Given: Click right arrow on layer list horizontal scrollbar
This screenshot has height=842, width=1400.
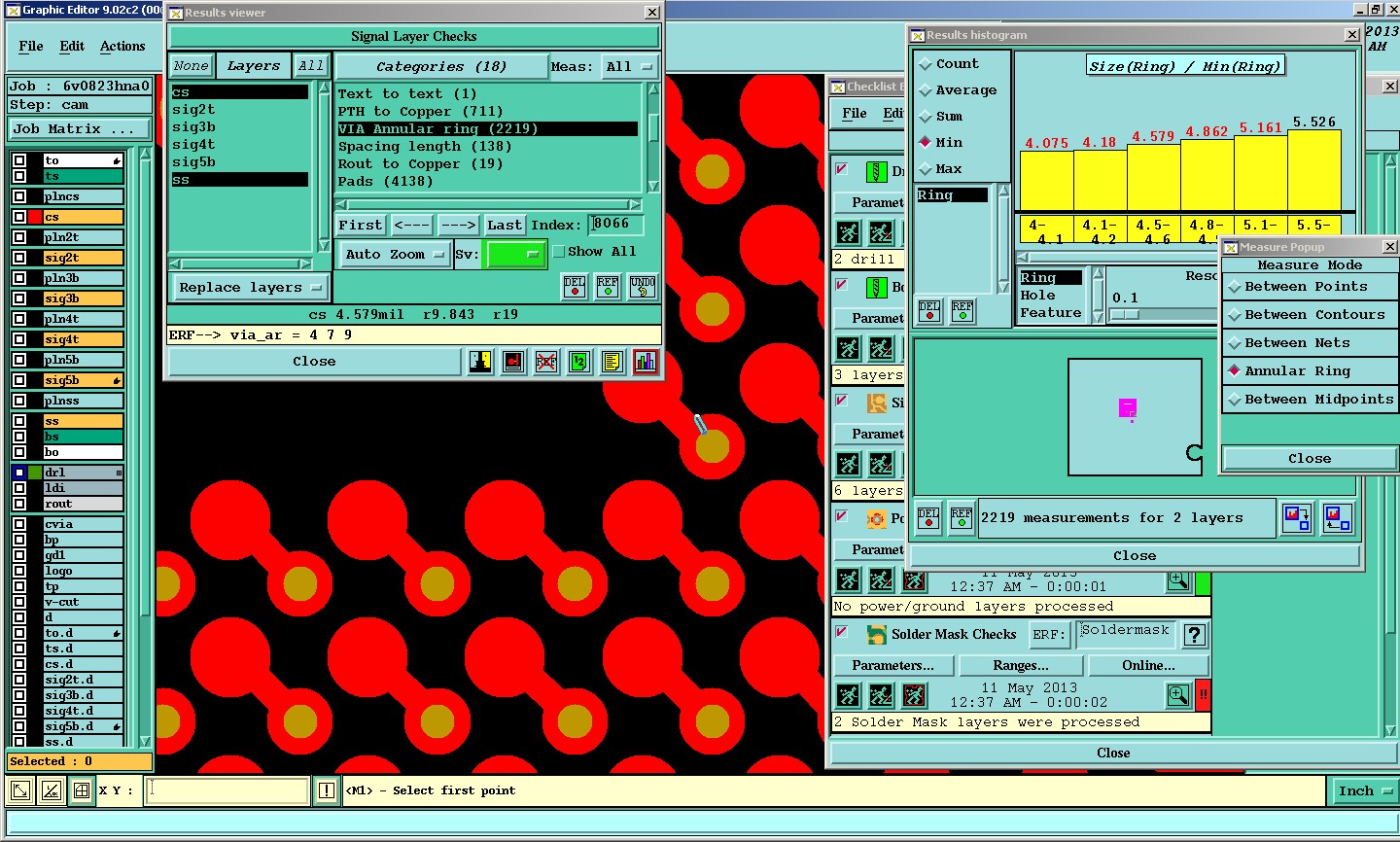Looking at the screenshot, I should coord(304,263).
